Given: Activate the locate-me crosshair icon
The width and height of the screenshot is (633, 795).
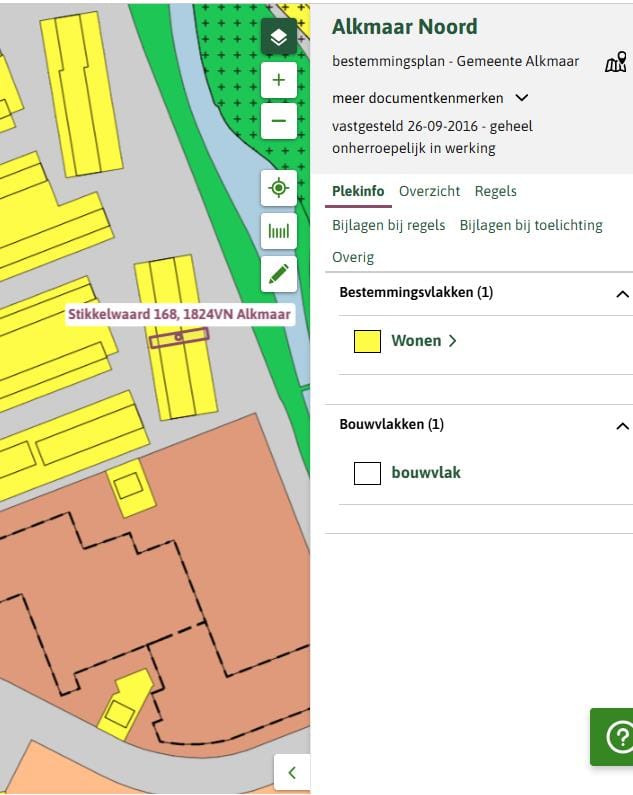Looking at the screenshot, I should pyautogui.click(x=278, y=188).
